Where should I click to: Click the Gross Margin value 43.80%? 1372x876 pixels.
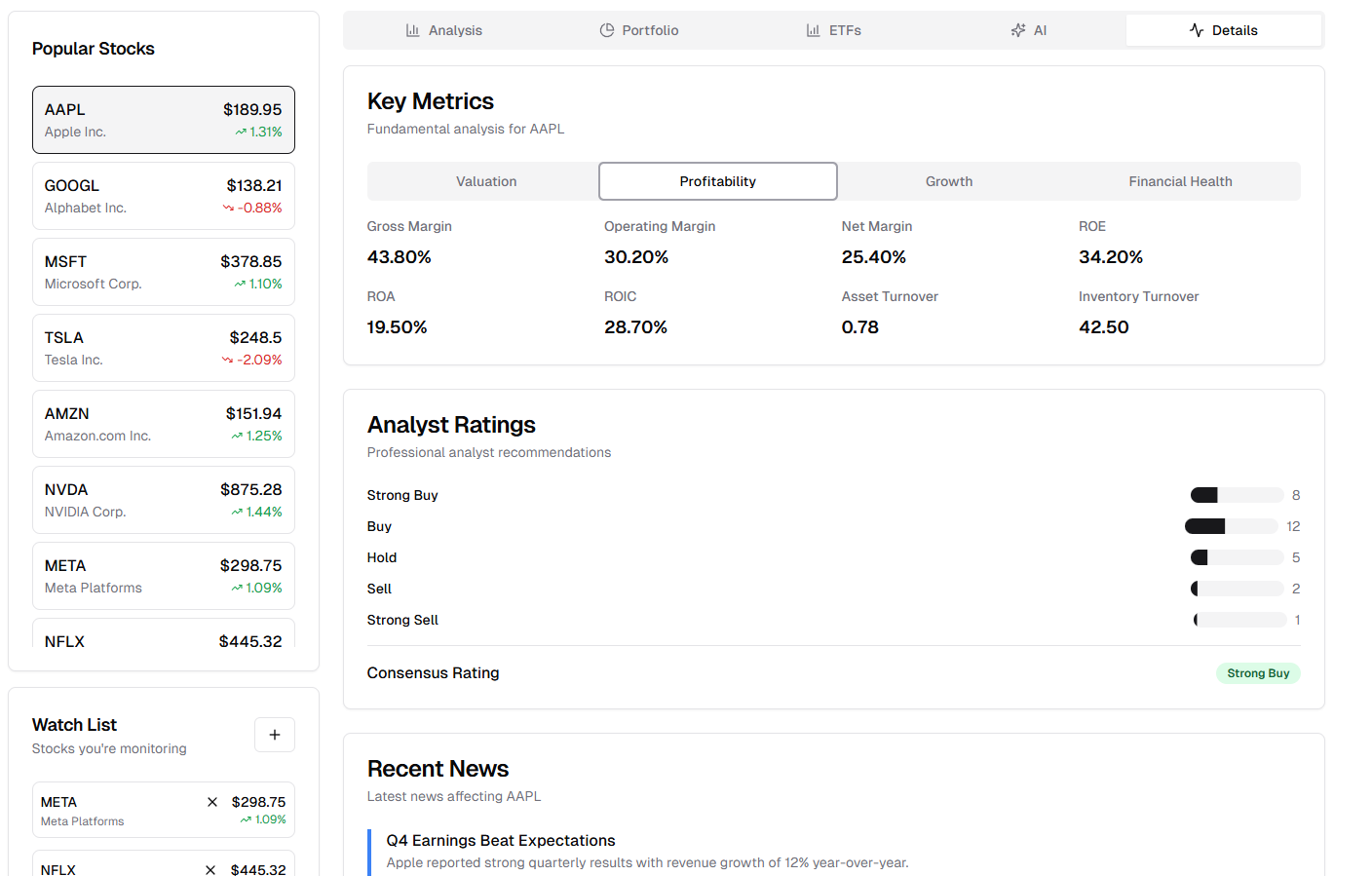coord(399,257)
